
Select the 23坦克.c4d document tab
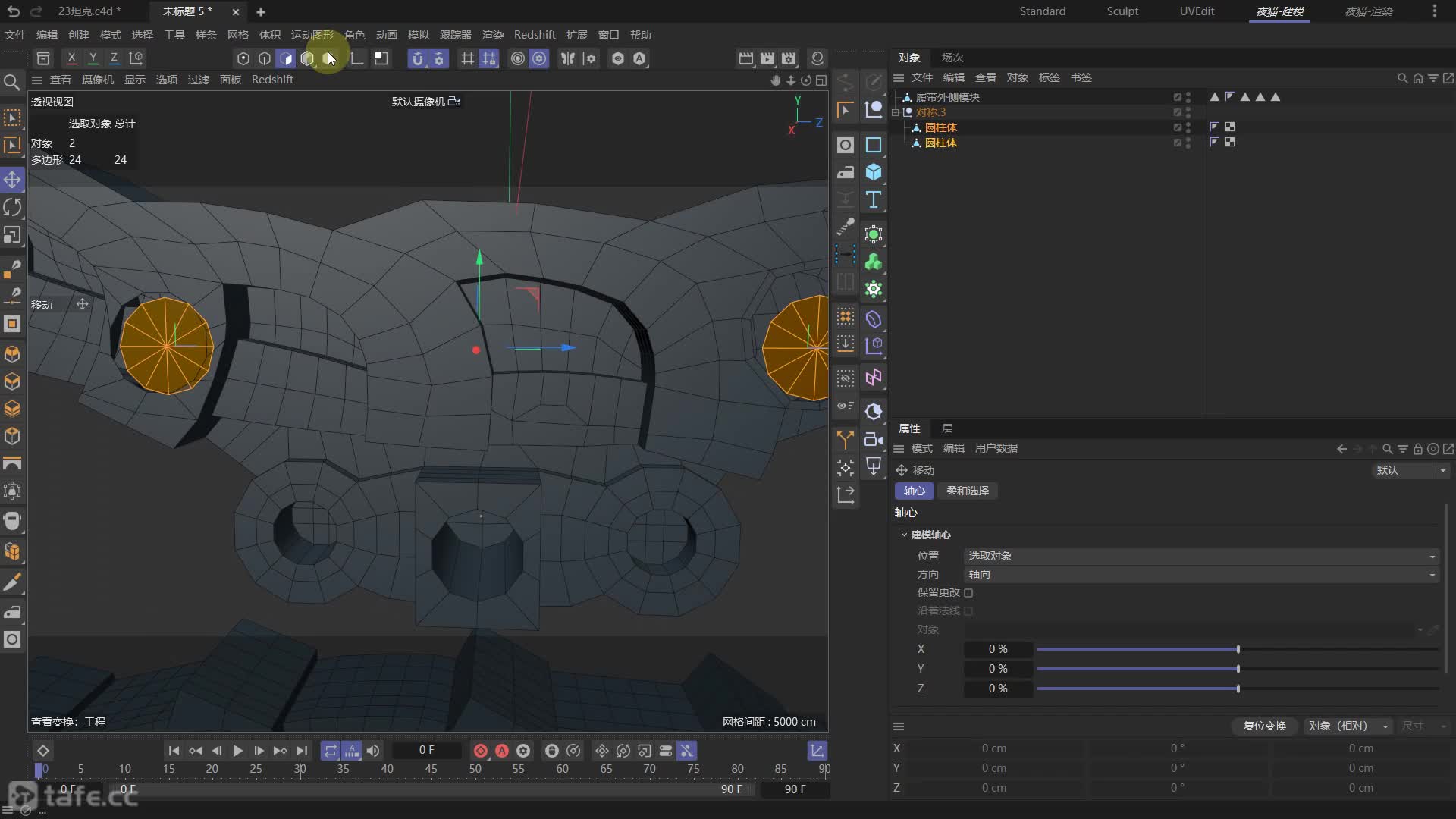89,11
